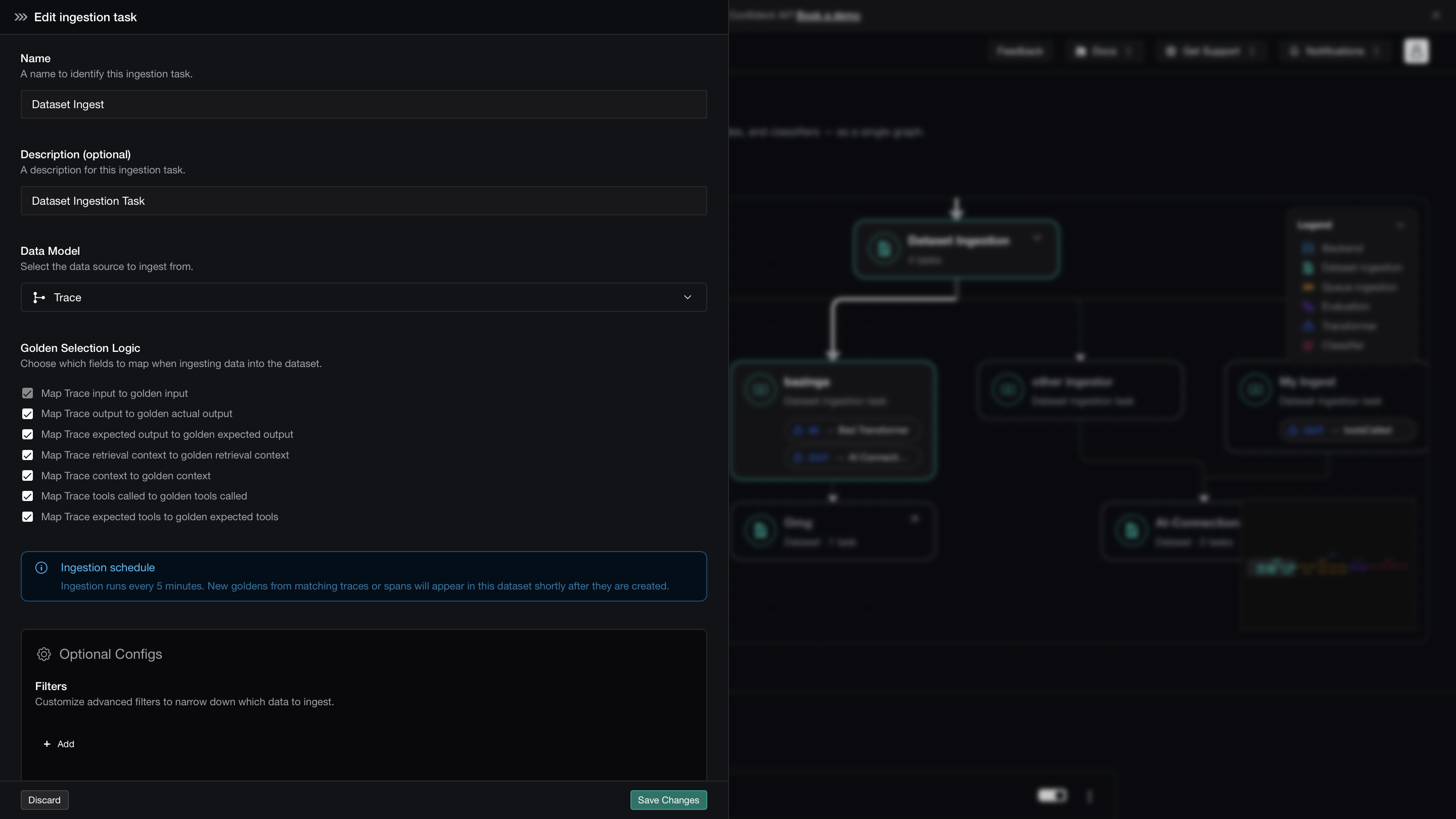Click the Trace branch icon
Viewport: 1456px width, 819px height.
click(38, 297)
